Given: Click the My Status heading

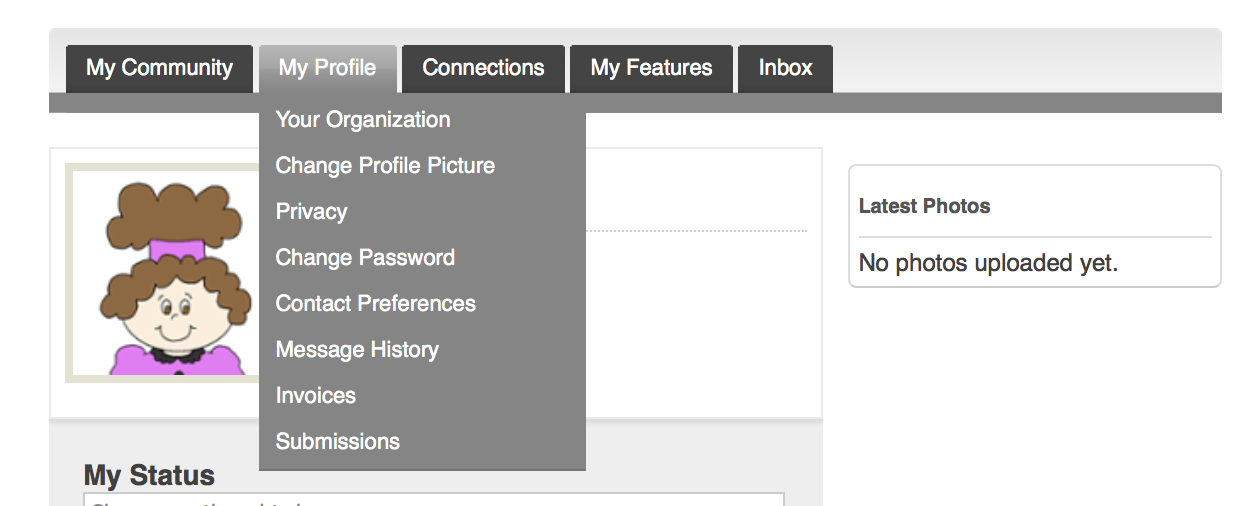Looking at the screenshot, I should tap(149, 475).
